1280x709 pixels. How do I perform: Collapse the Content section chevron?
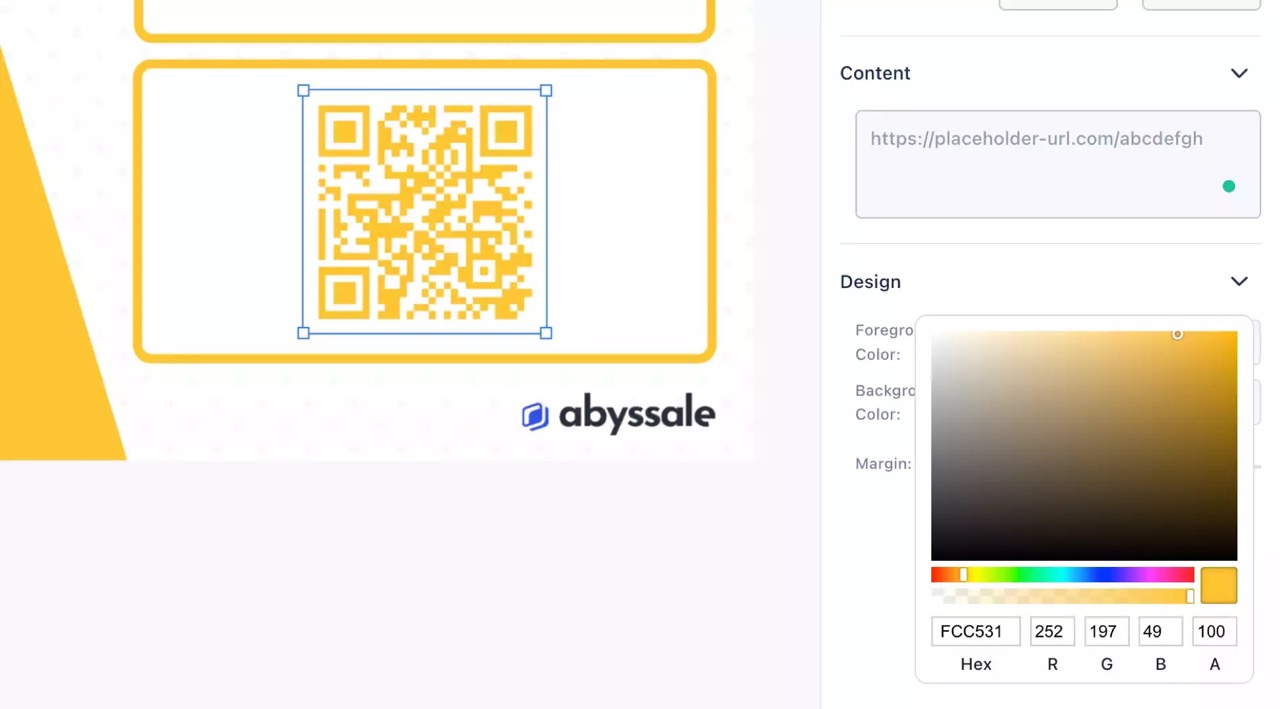pos(1239,73)
